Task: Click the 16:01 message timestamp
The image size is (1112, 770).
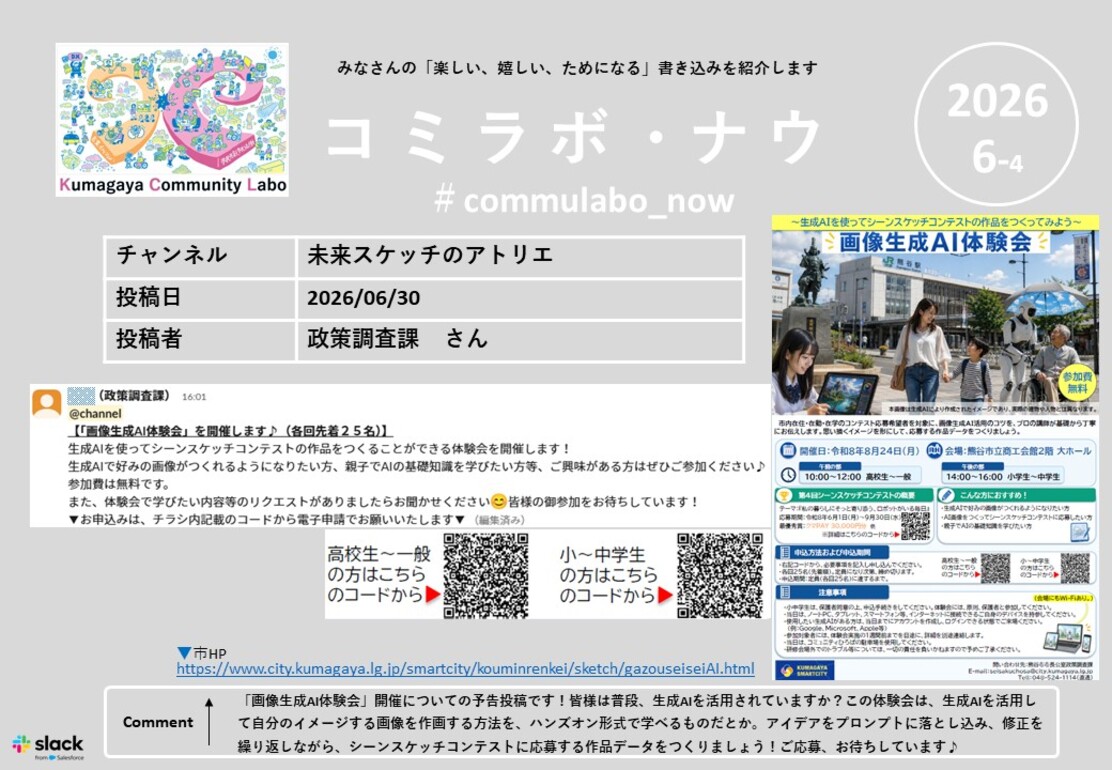Action: click(x=194, y=397)
